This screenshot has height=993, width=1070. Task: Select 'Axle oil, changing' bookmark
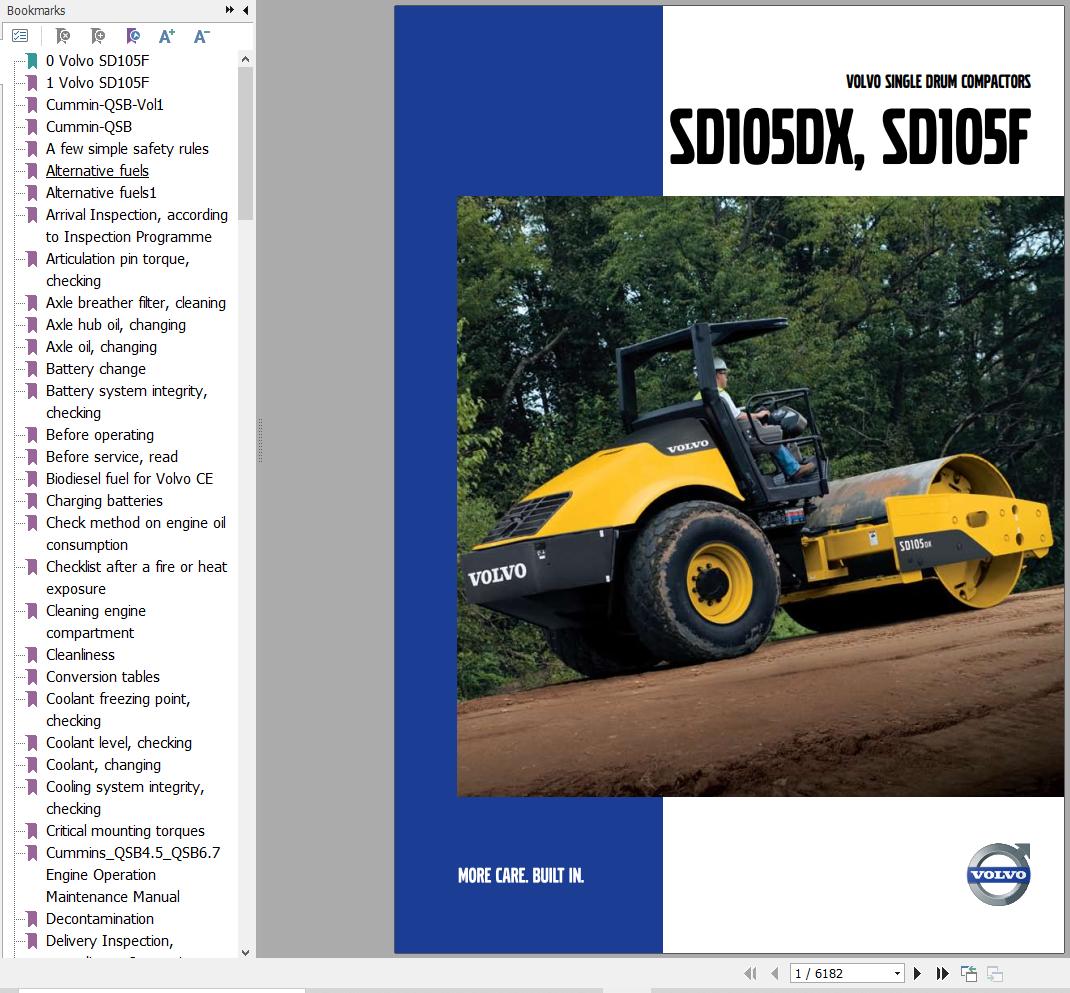tap(101, 347)
